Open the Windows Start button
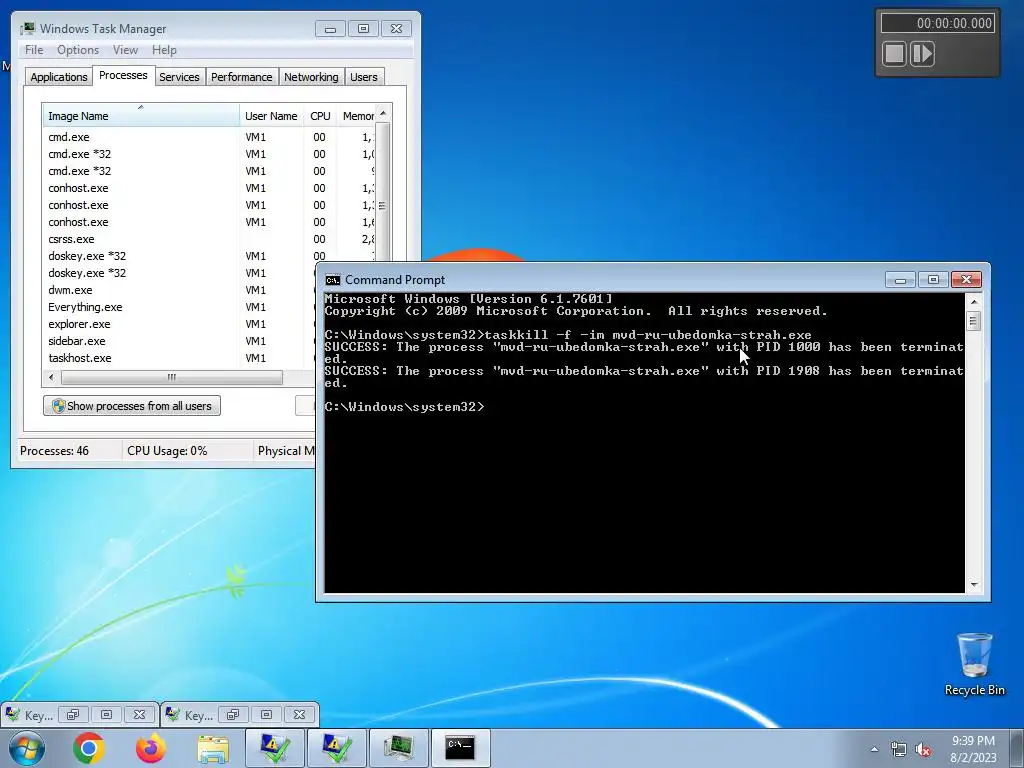1024x768 pixels. [x=26, y=748]
